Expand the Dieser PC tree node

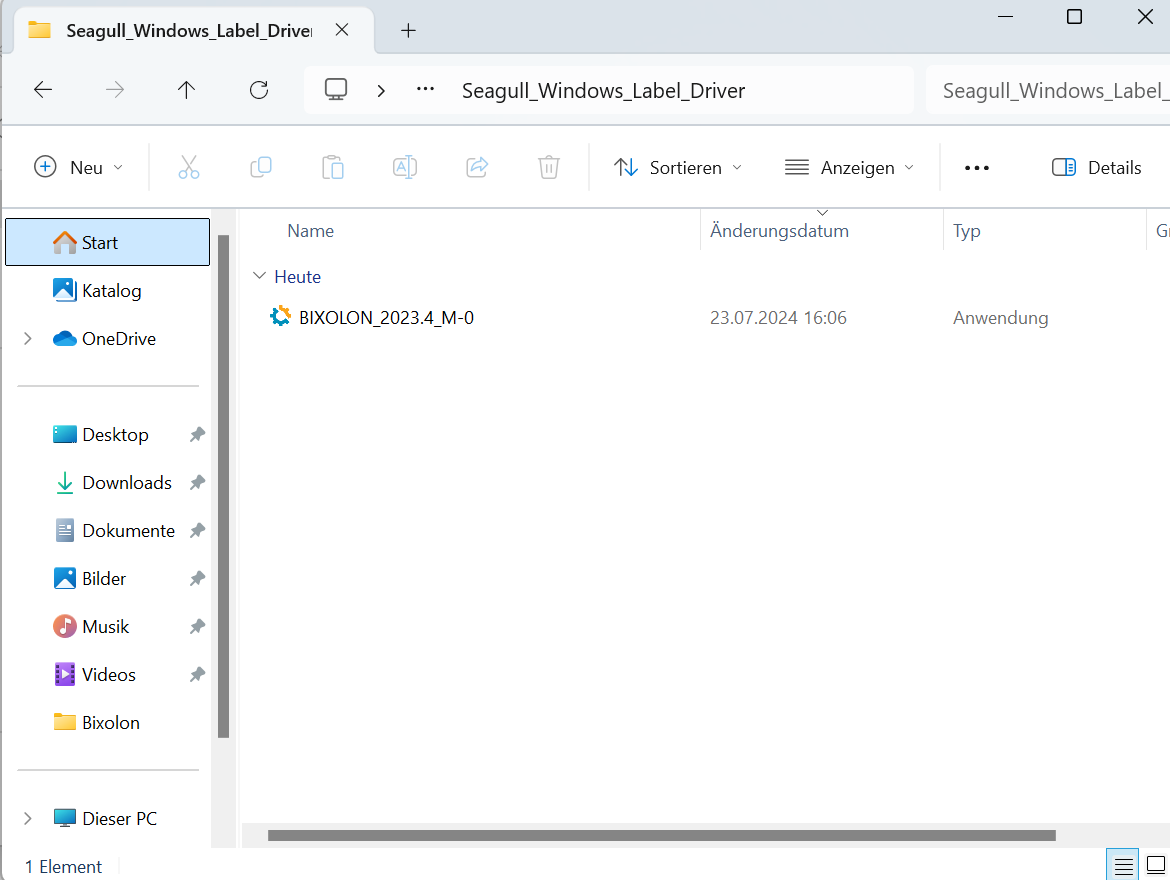pos(28,818)
